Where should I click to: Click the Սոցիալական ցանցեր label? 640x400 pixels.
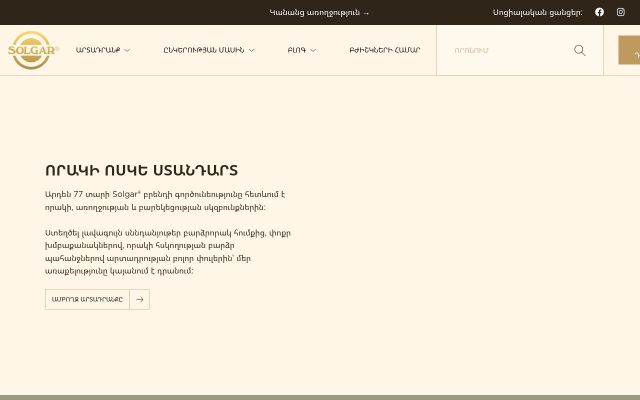538,12
